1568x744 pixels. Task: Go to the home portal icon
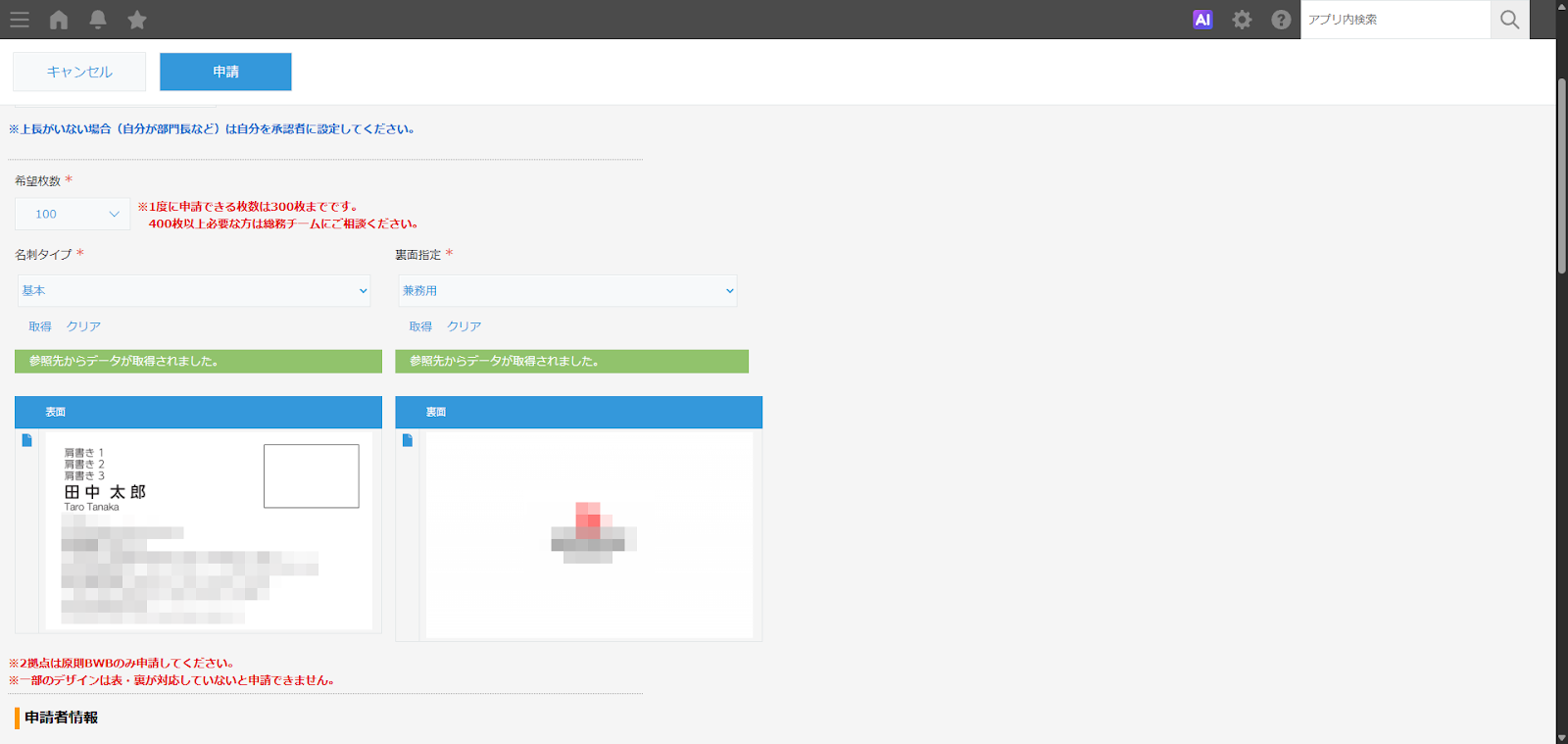[x=59, y=20]
